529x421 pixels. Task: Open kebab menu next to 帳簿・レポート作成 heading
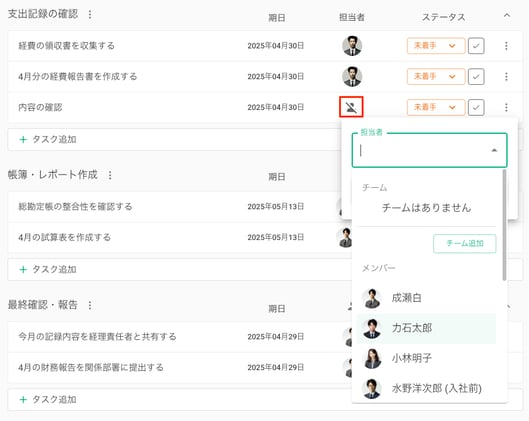110,175
